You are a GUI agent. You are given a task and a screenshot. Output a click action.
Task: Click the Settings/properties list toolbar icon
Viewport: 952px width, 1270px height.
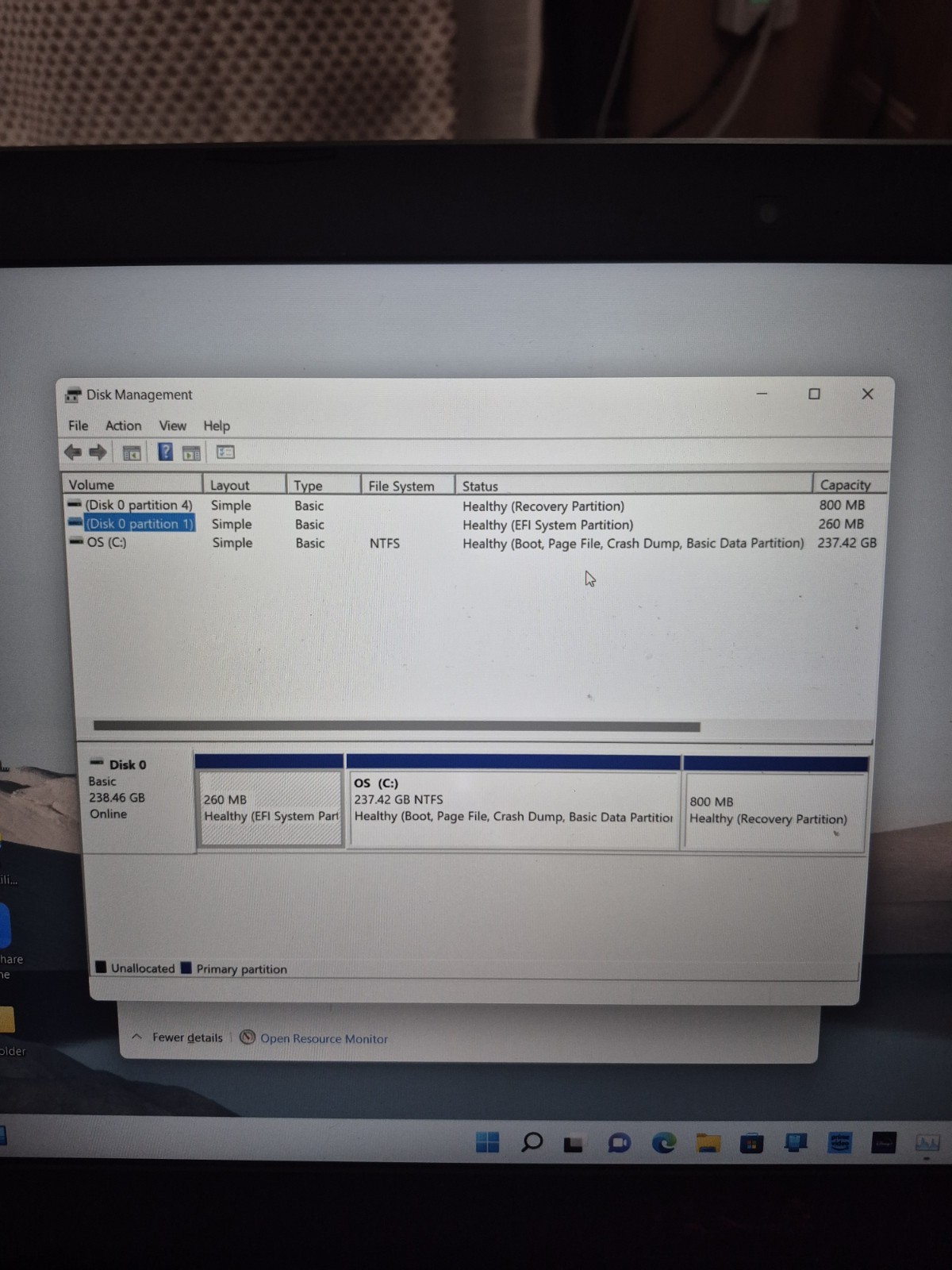pyautogui.click(x=225, y=452)
